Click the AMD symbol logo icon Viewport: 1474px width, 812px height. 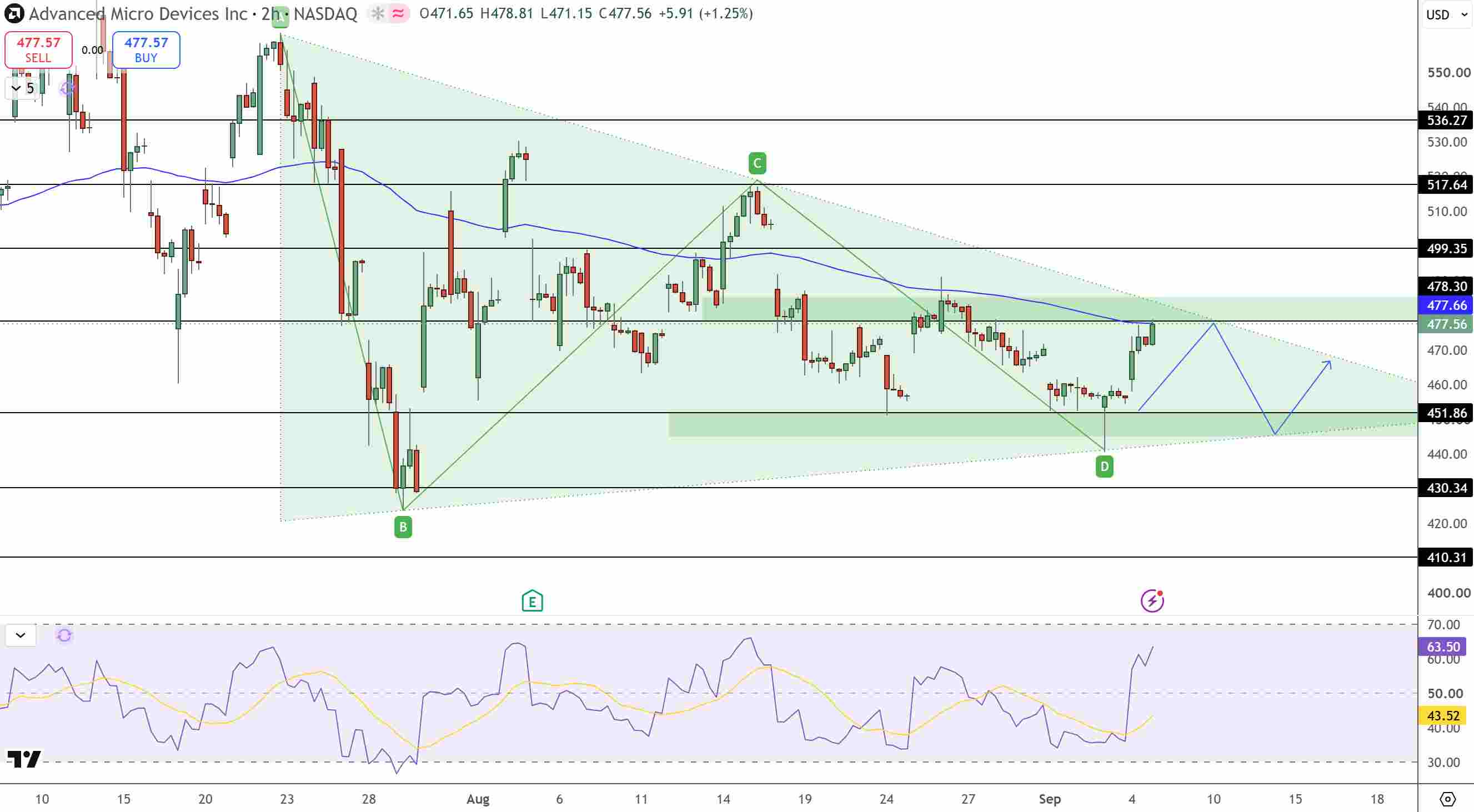coord(14,14)
